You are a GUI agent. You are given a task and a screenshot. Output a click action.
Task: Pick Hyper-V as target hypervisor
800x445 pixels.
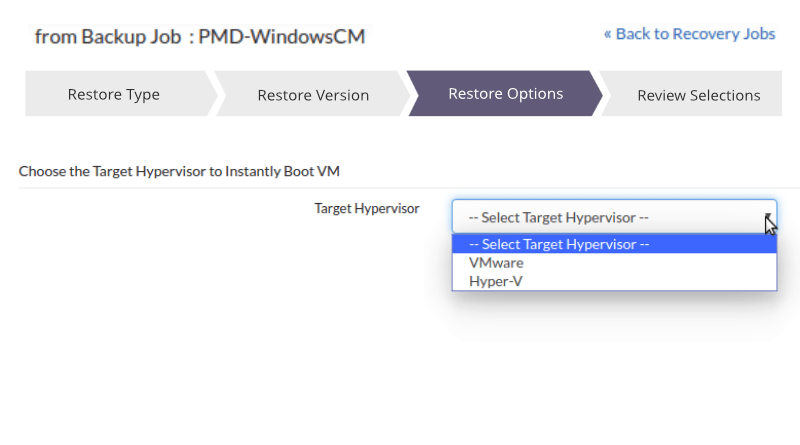(x=496, y=281)
